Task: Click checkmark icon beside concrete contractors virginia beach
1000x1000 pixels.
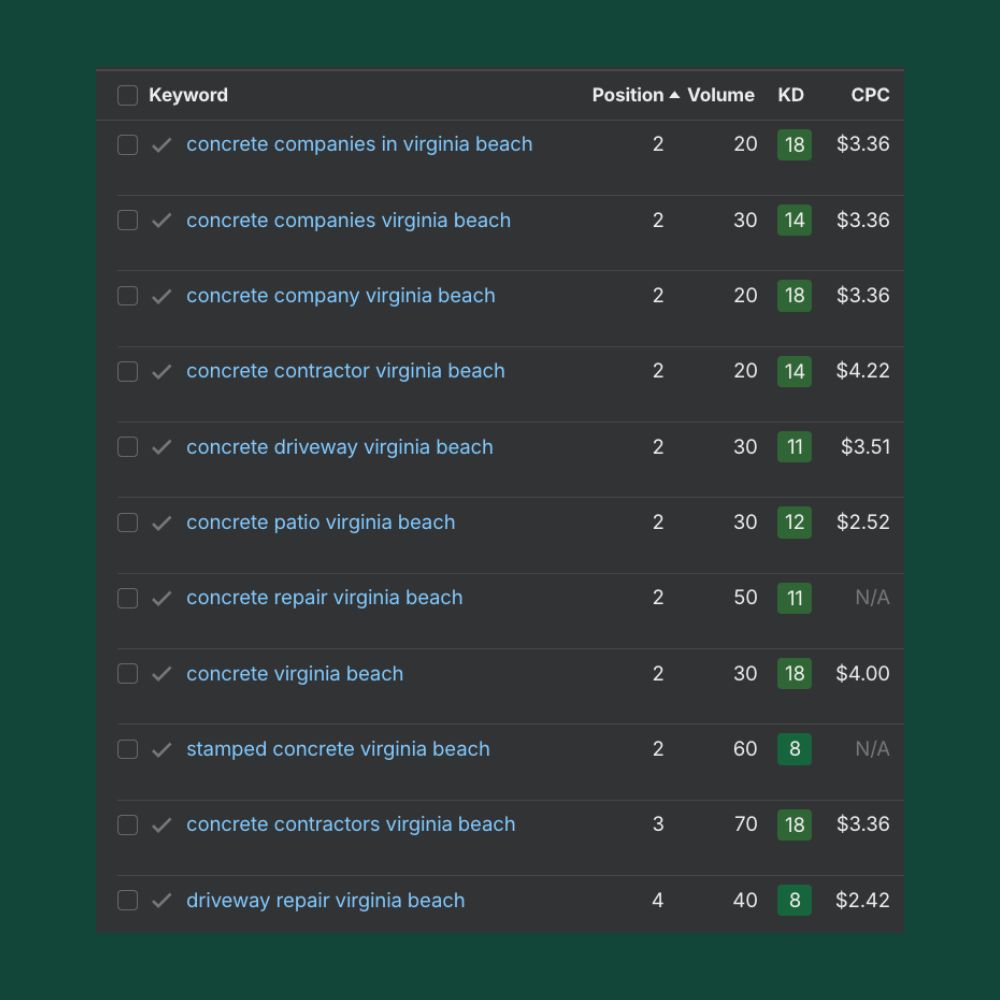Action: (x=161, y=825)
